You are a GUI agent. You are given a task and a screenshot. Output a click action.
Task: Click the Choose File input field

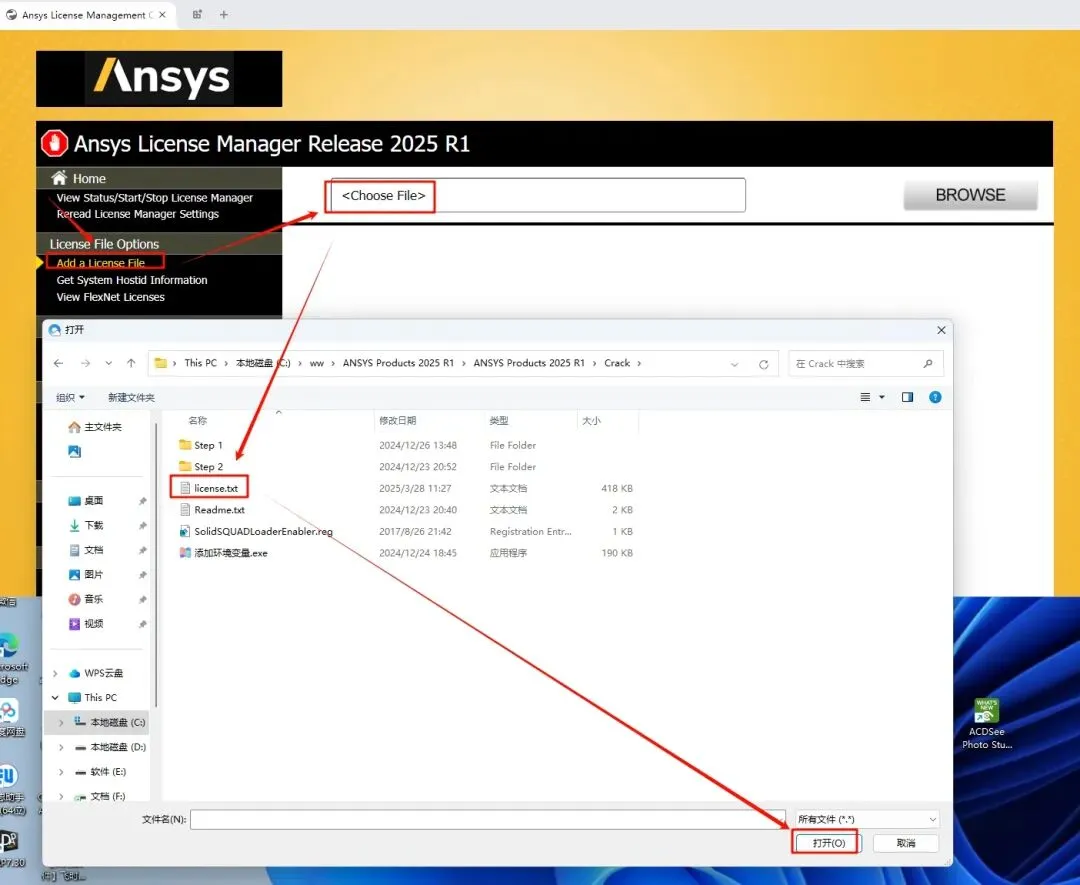pyautogui.click(x=538, y=196)
